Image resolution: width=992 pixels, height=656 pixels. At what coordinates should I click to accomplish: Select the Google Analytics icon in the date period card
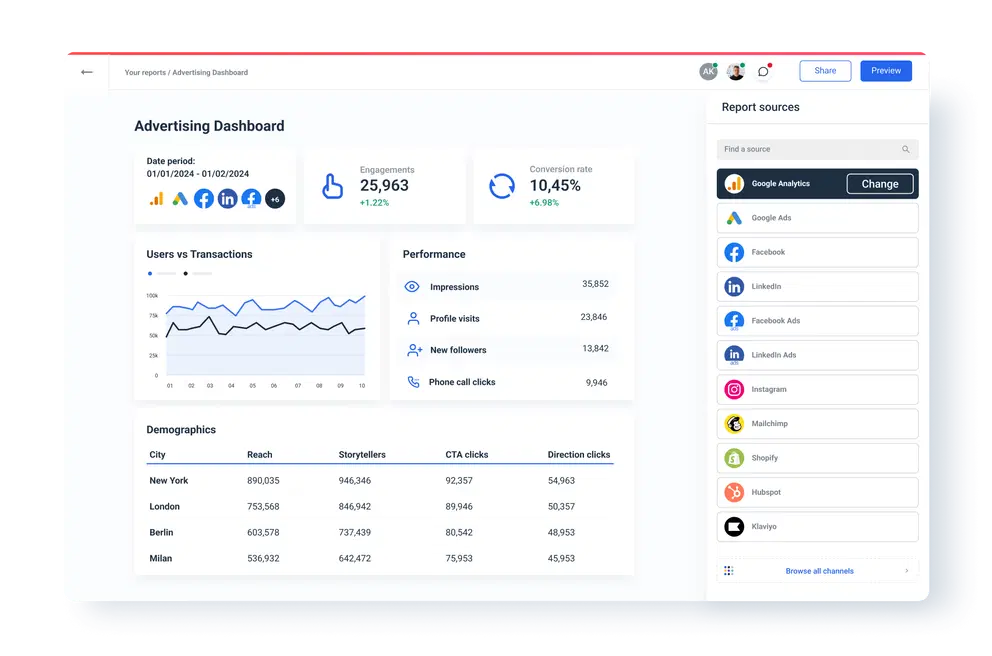pyautogui.click(x=157, y=199)
